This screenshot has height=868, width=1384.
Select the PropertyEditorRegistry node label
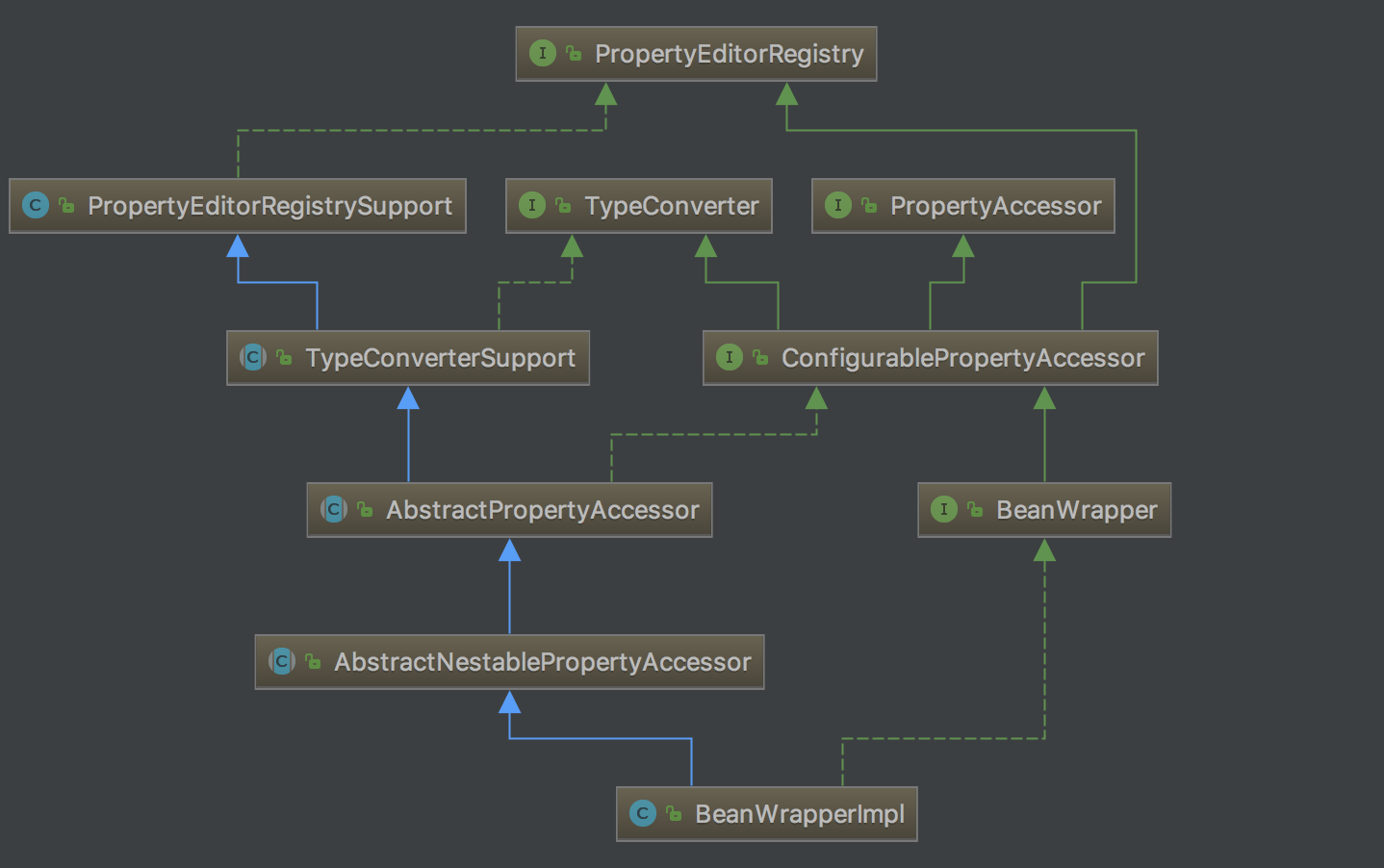click(729, 54)
